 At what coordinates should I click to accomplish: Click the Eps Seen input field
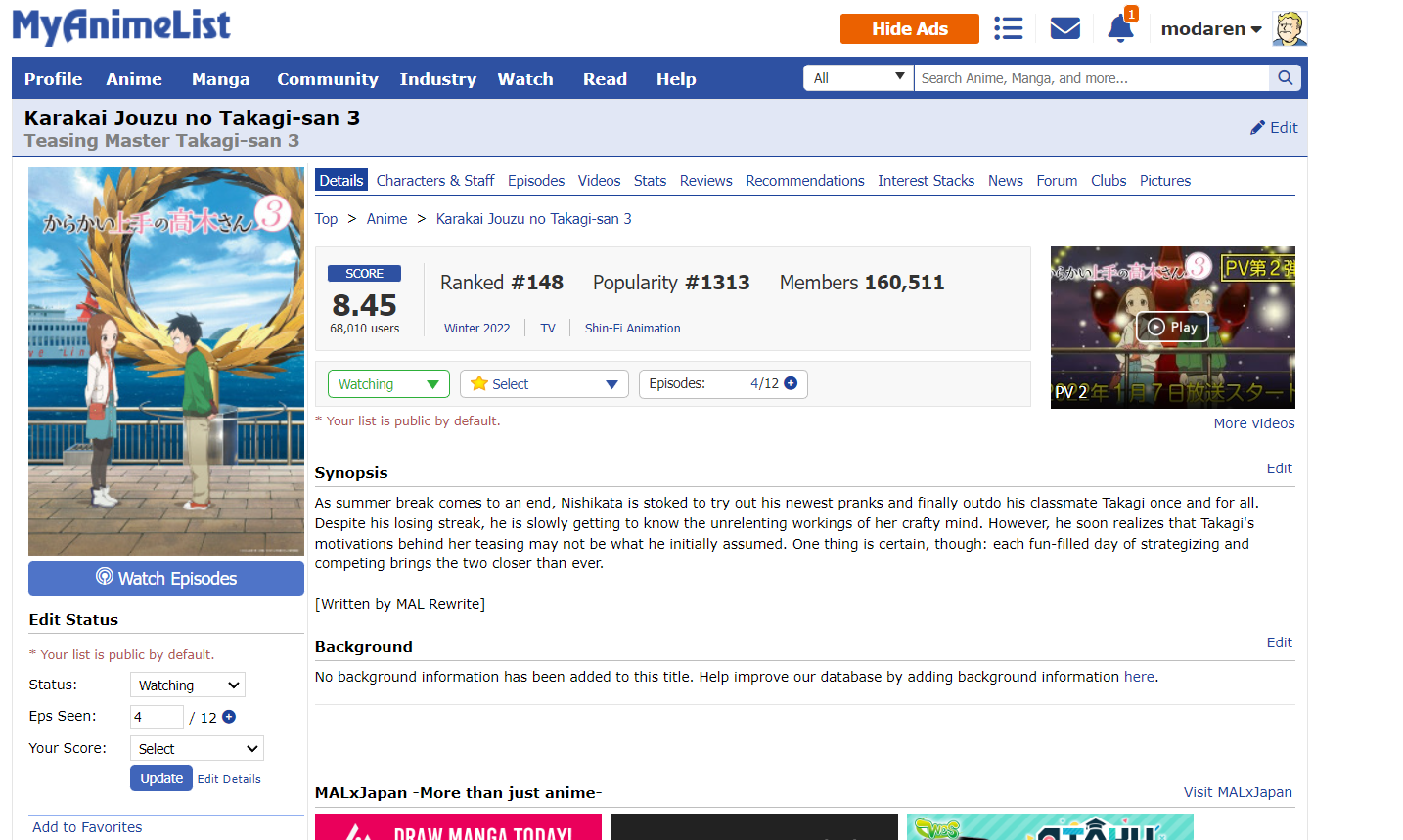(x=157, y=717)
